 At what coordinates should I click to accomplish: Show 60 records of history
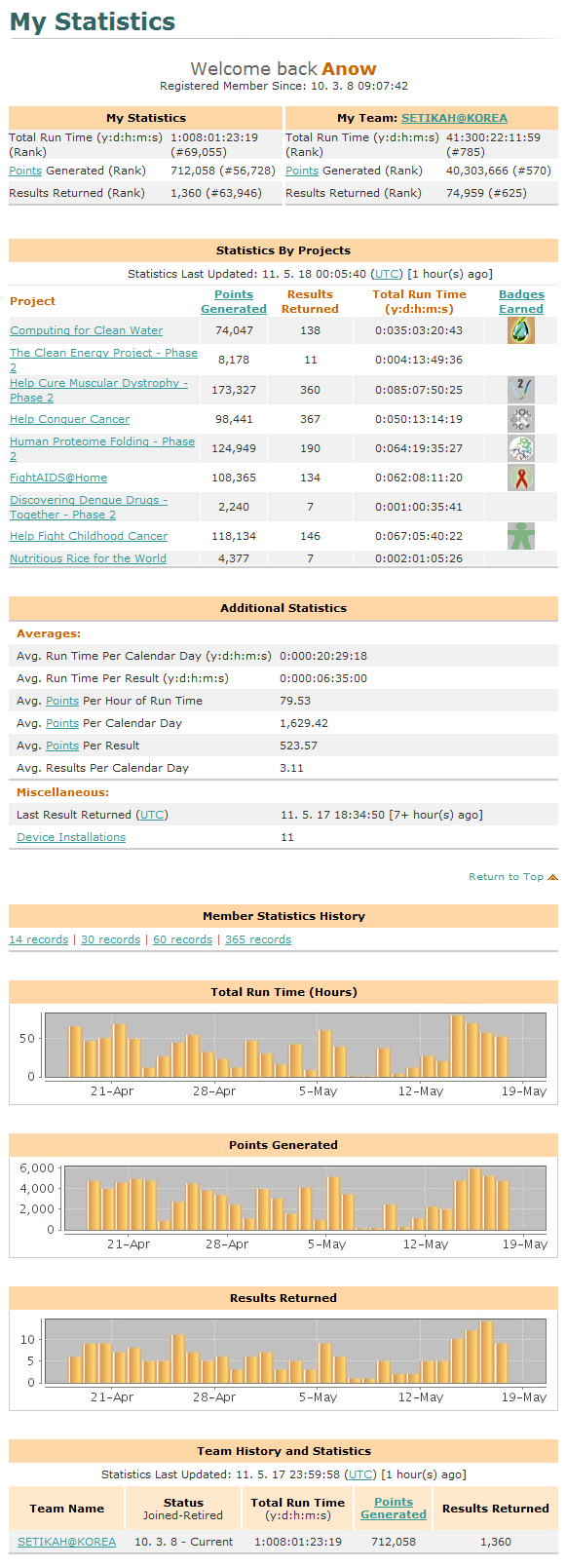click(x=182, y=939)
